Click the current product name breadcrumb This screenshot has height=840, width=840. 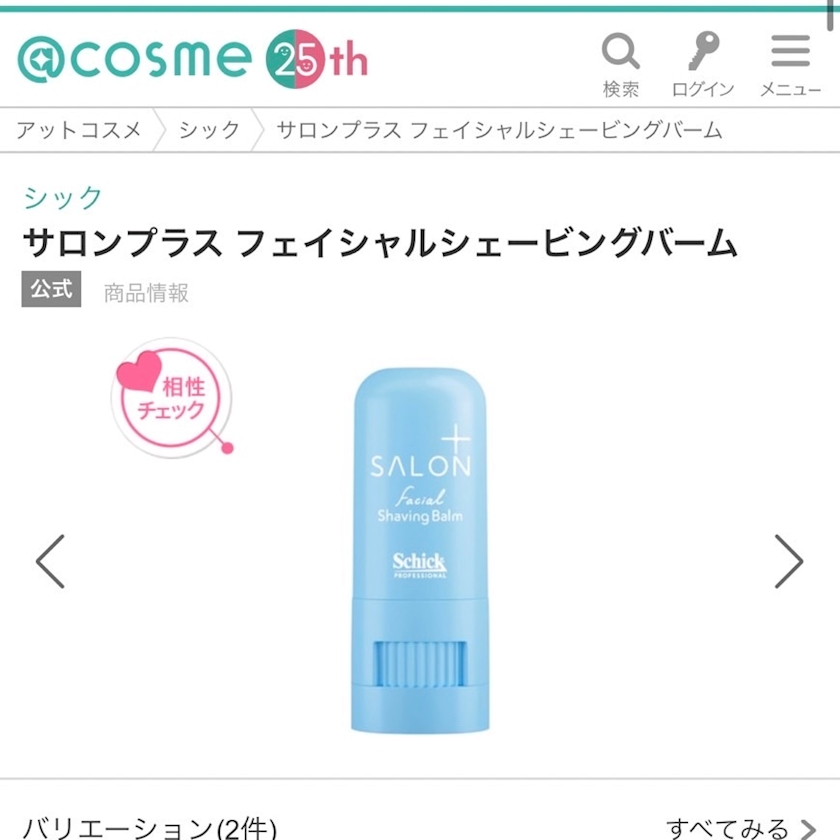tap(499, 130)
